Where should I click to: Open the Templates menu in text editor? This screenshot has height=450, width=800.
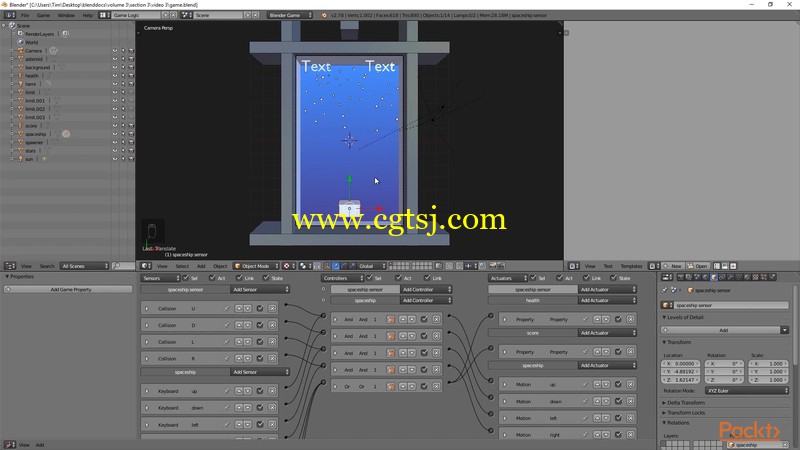pyautogui.click(x=631, y=266)
